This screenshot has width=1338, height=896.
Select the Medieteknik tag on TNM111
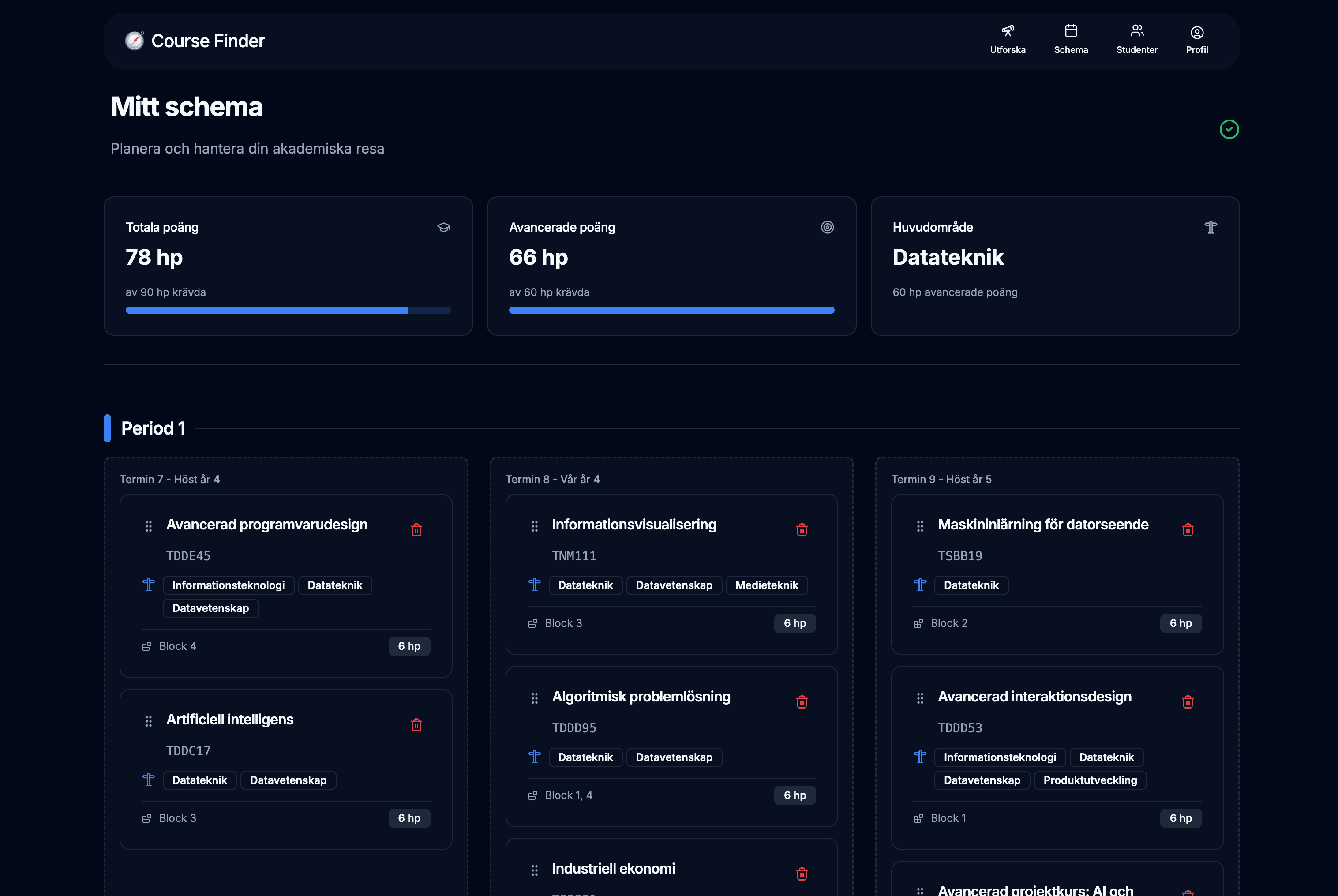coord(767,585)
